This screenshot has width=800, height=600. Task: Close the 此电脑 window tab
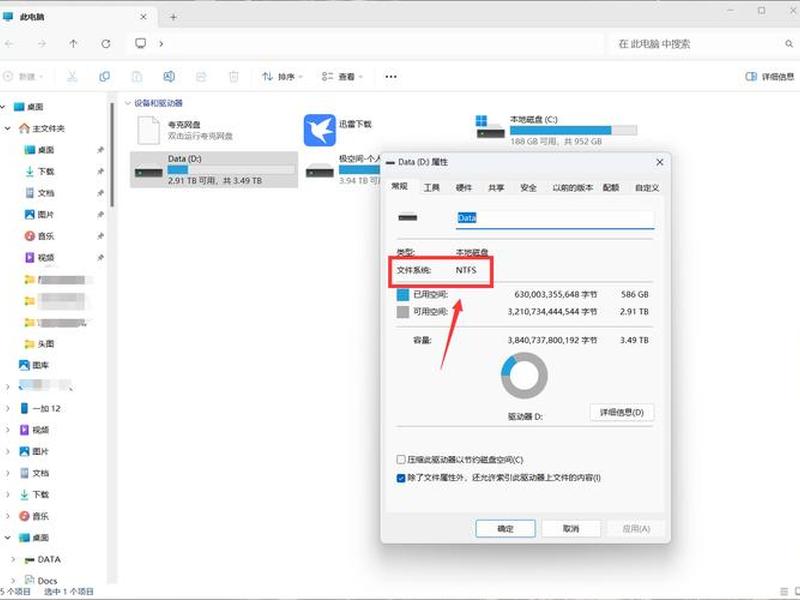coord(143,17)
